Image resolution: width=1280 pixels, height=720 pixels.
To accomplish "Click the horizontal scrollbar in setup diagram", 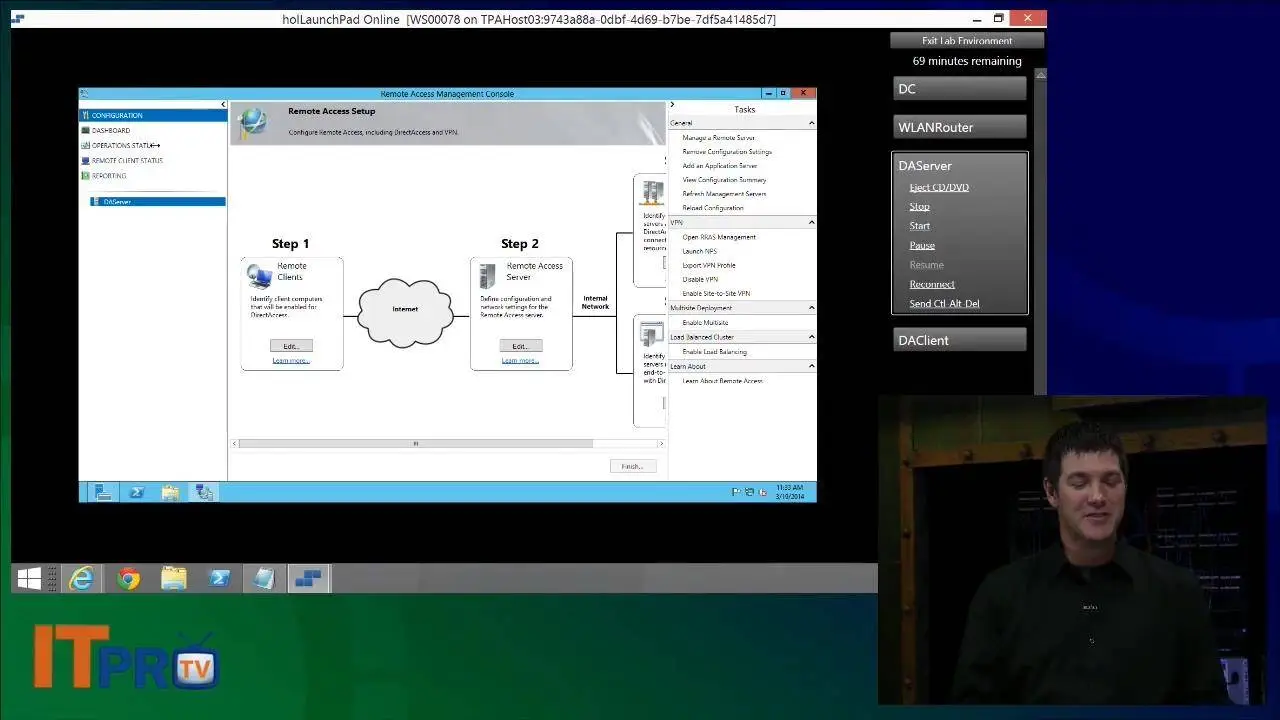I will [x=415, y=443].
